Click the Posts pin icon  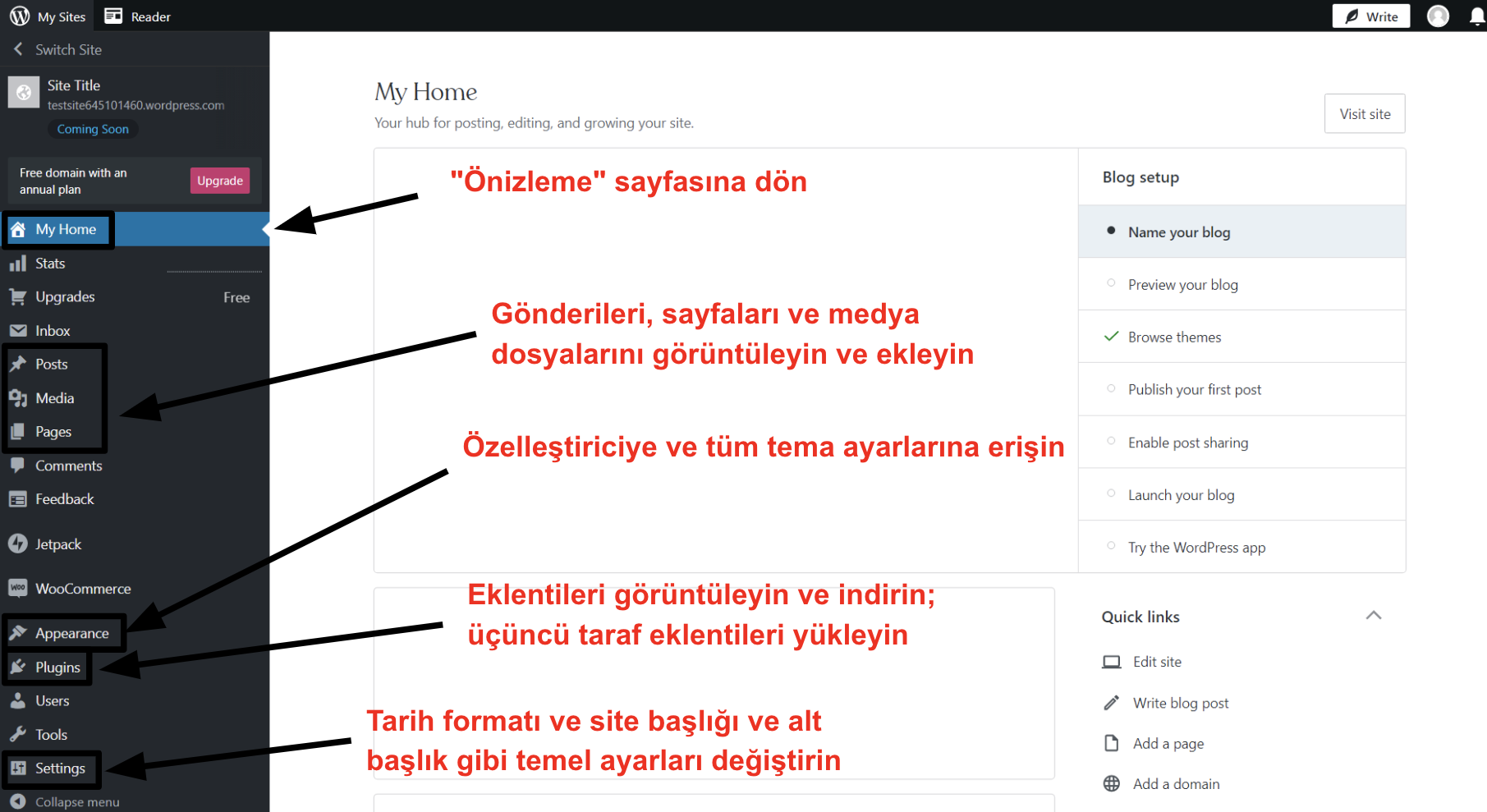pyautogui.click(x=18, y=365)
